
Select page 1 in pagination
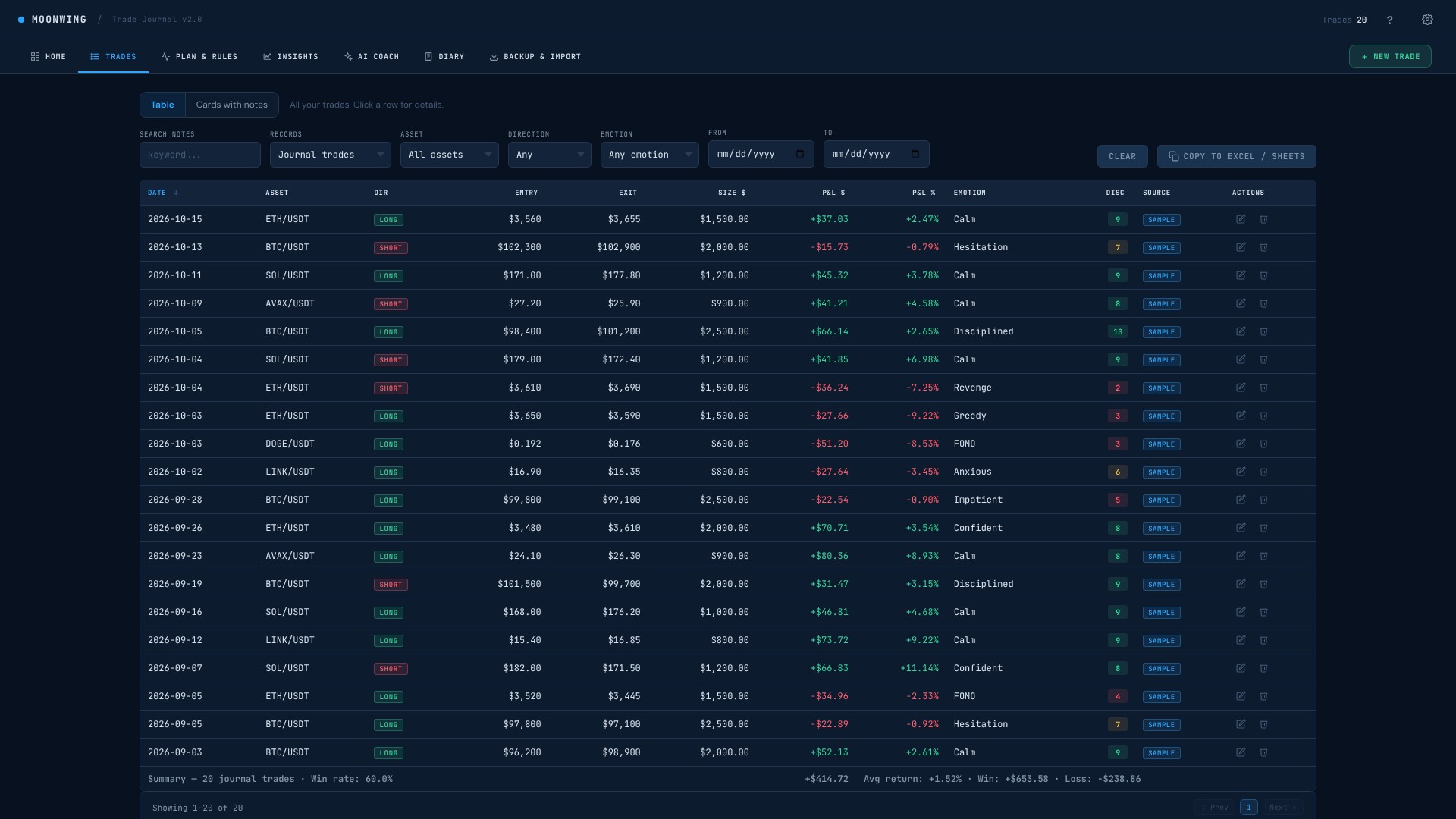(1248, 808)
